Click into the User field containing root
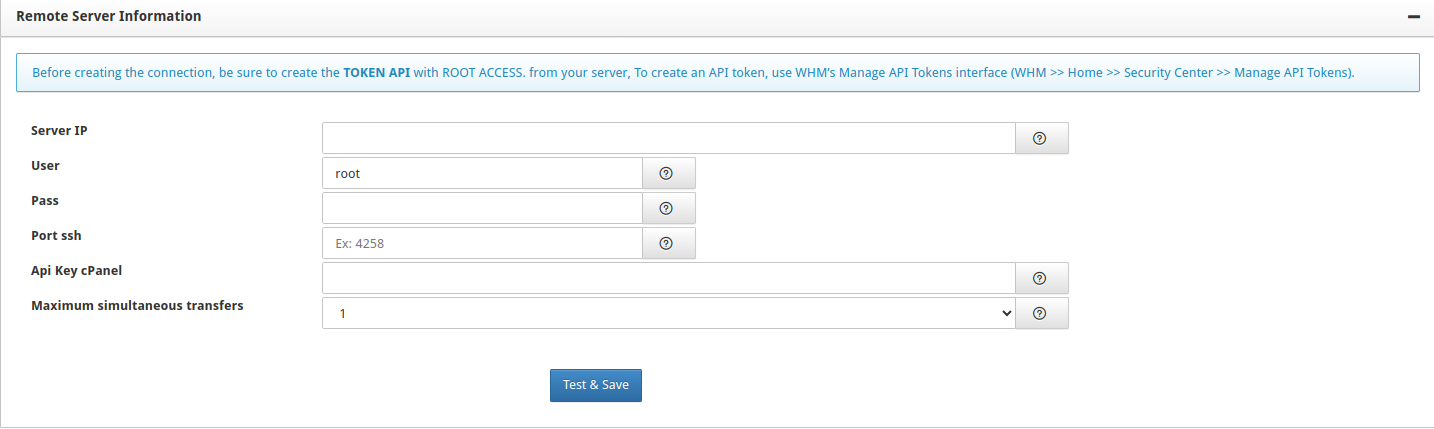Image resolution: width=1434 pixels, height=429 pixels. click(x=481, y=173)
